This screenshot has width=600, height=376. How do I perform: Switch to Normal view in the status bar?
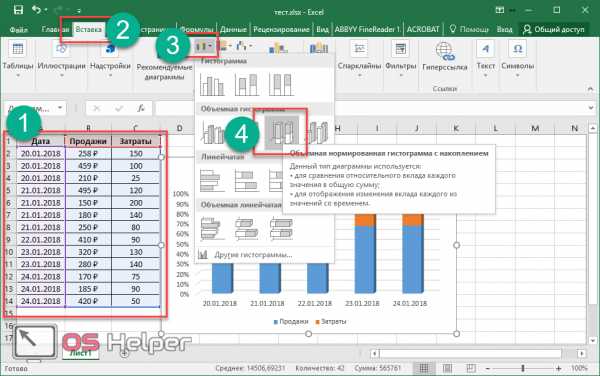pos(424,368)
